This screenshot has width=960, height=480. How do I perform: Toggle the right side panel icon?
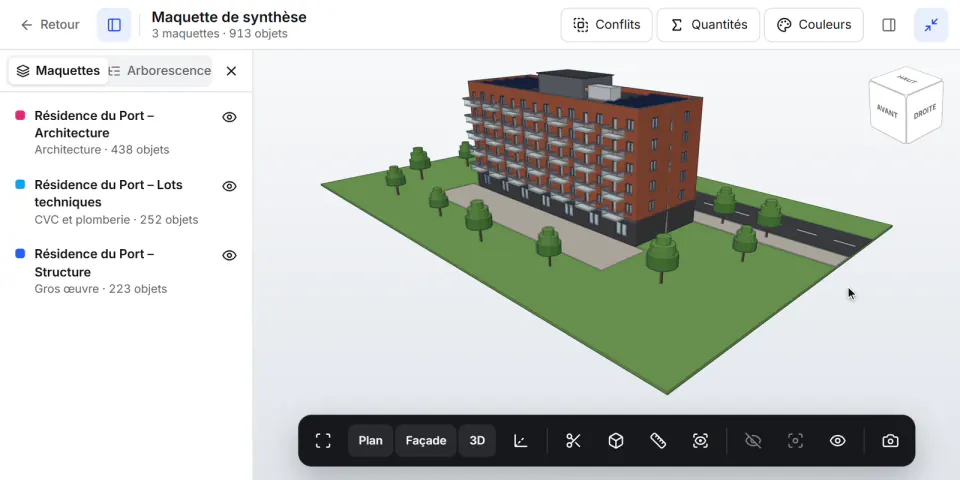[889, 24]
